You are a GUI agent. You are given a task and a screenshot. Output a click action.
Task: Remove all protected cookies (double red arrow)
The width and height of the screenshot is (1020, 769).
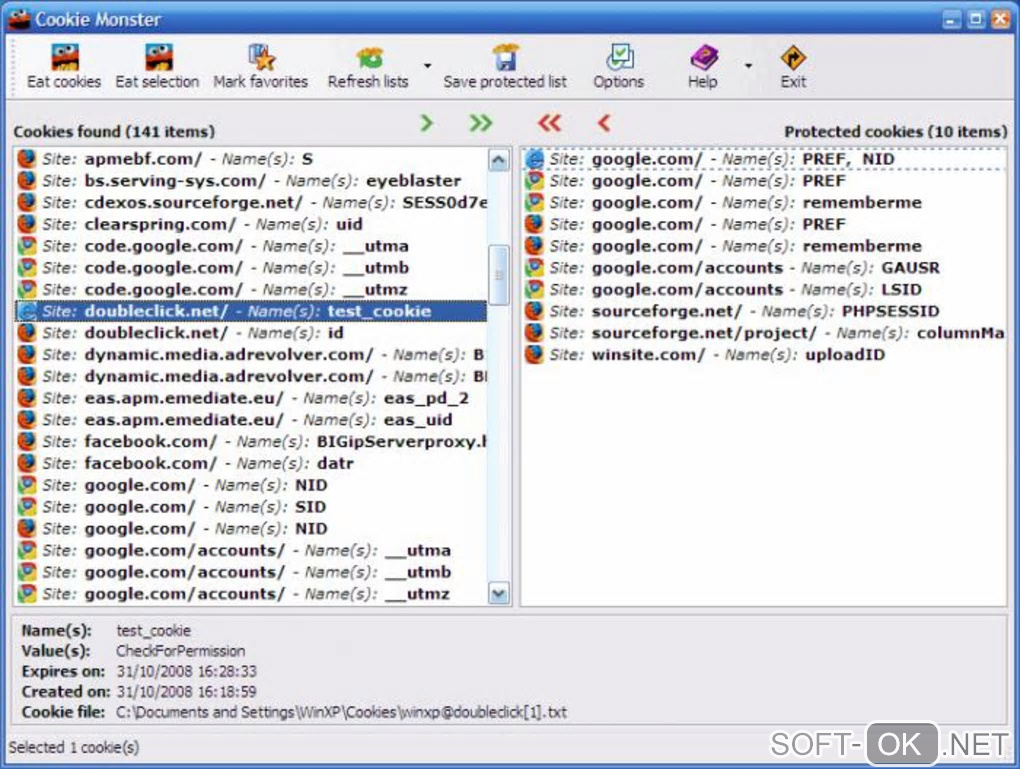tap(550, 122)
